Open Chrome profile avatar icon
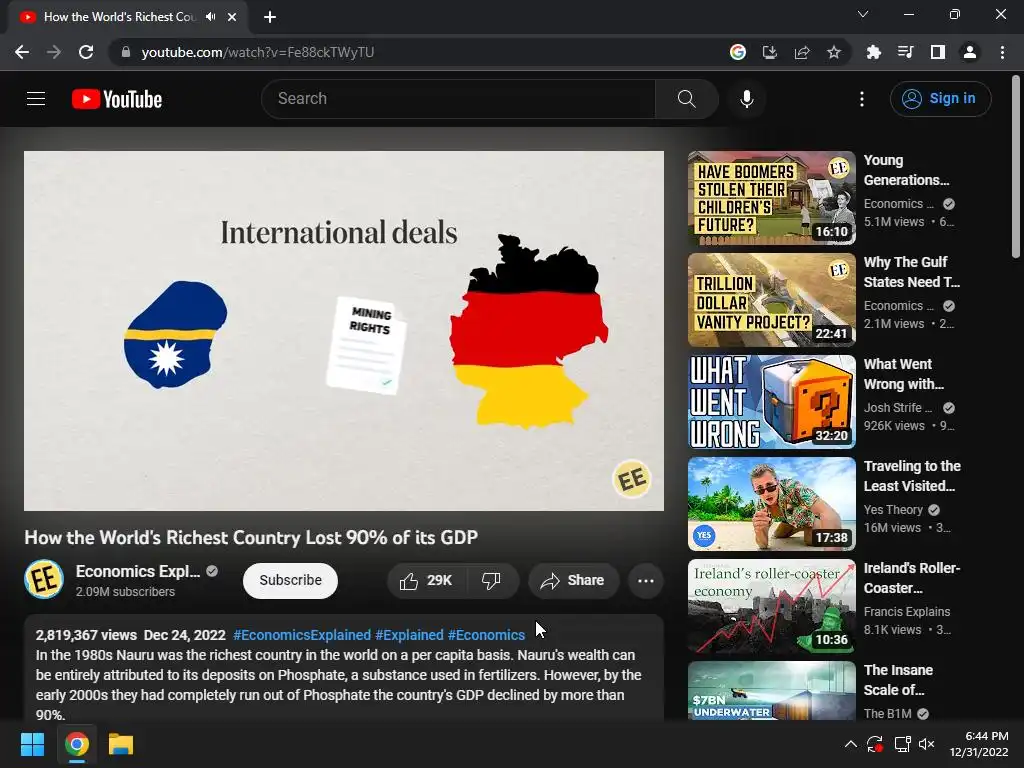The height and width of the screenshot is (768, 1024). pyautogui.click(x=970, y=52)
